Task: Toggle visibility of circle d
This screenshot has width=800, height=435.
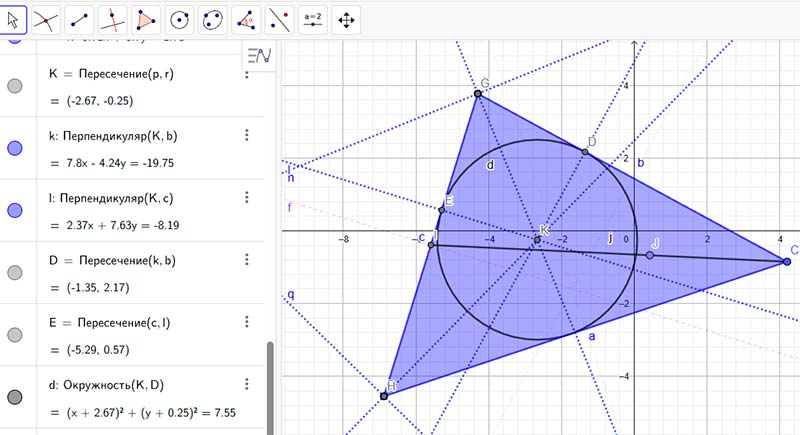Action: click(x=15, y=398)
